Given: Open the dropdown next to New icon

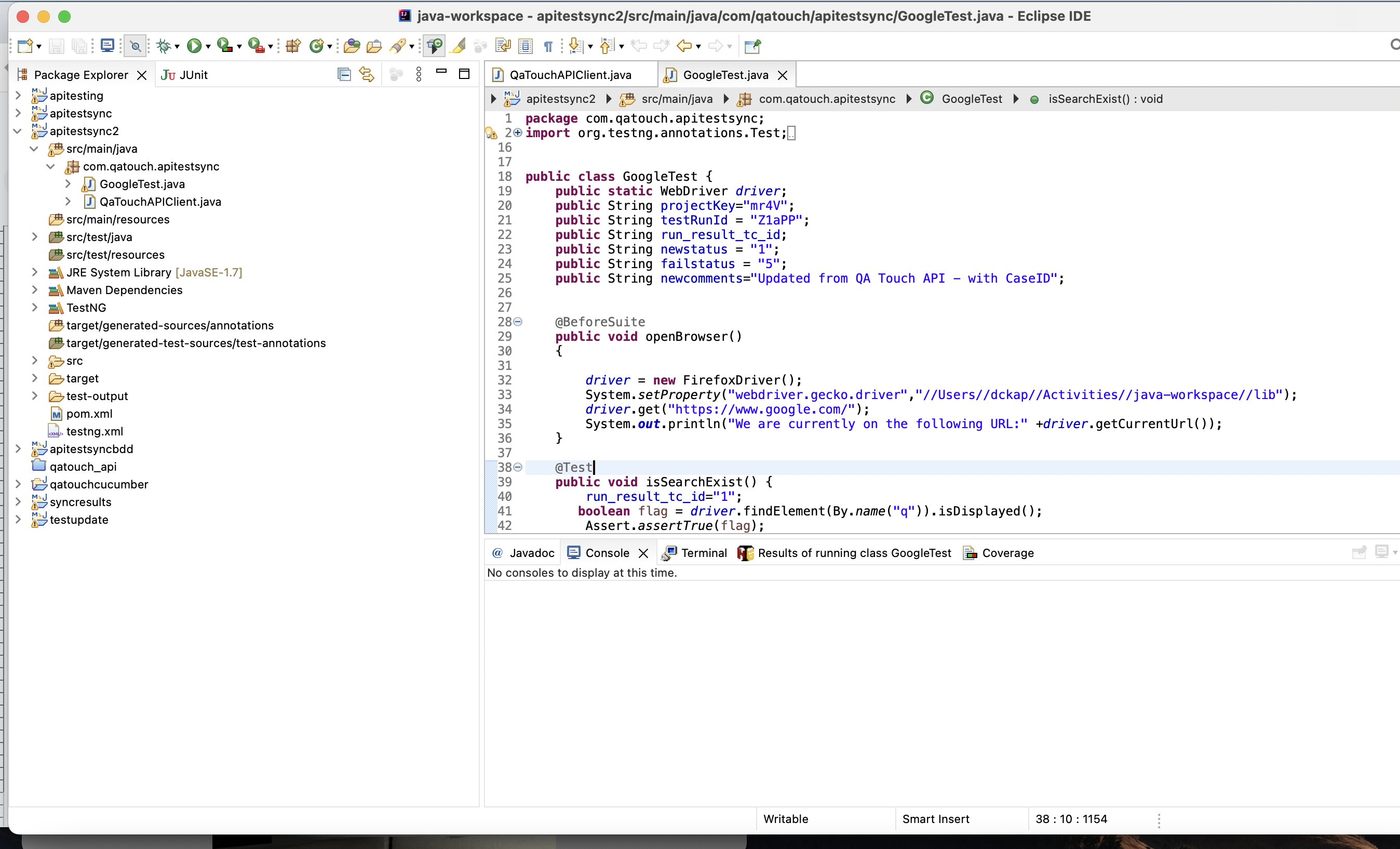Looking at the screenshot, I should click(x=38, y=47).
